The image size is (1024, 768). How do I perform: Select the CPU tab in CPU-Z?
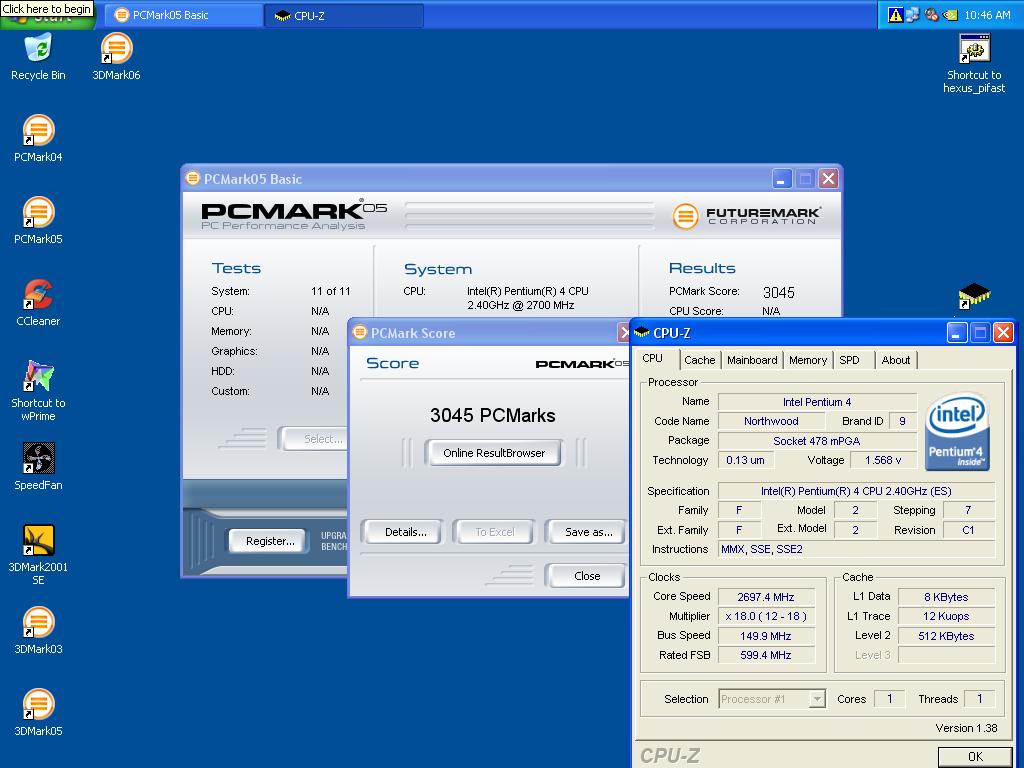(x=652, y=359)
